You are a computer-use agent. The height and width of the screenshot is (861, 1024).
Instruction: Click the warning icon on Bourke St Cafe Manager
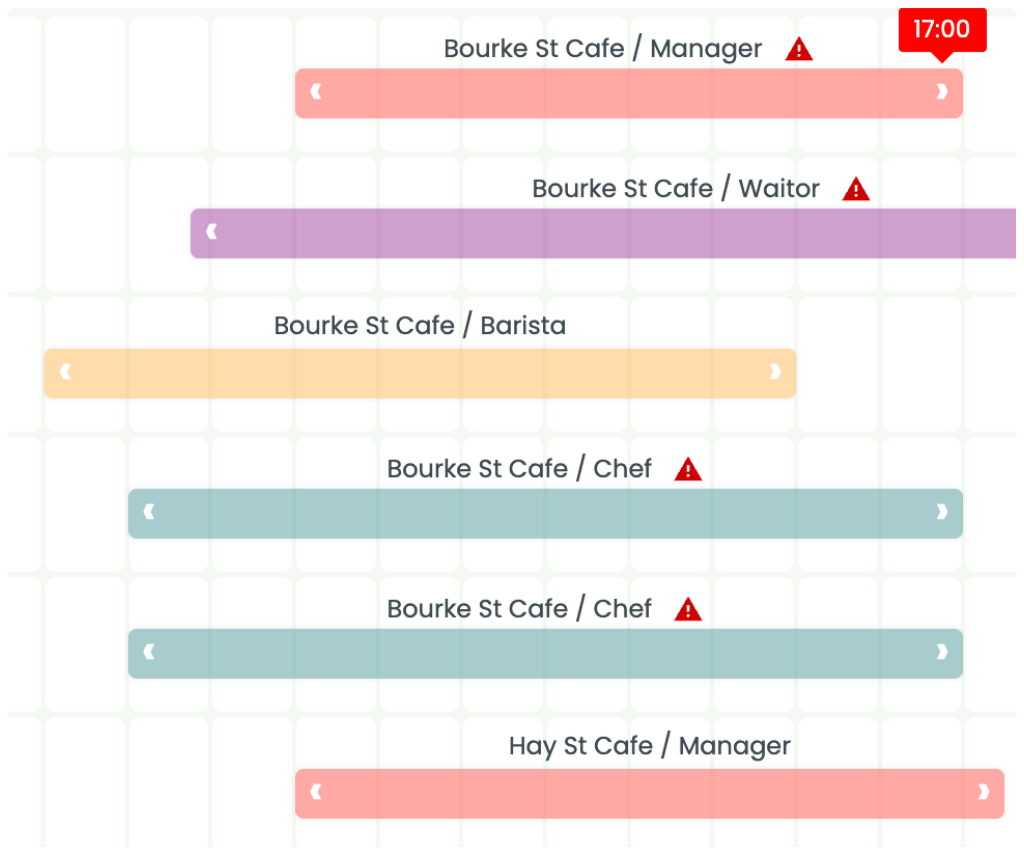[799, 48]
